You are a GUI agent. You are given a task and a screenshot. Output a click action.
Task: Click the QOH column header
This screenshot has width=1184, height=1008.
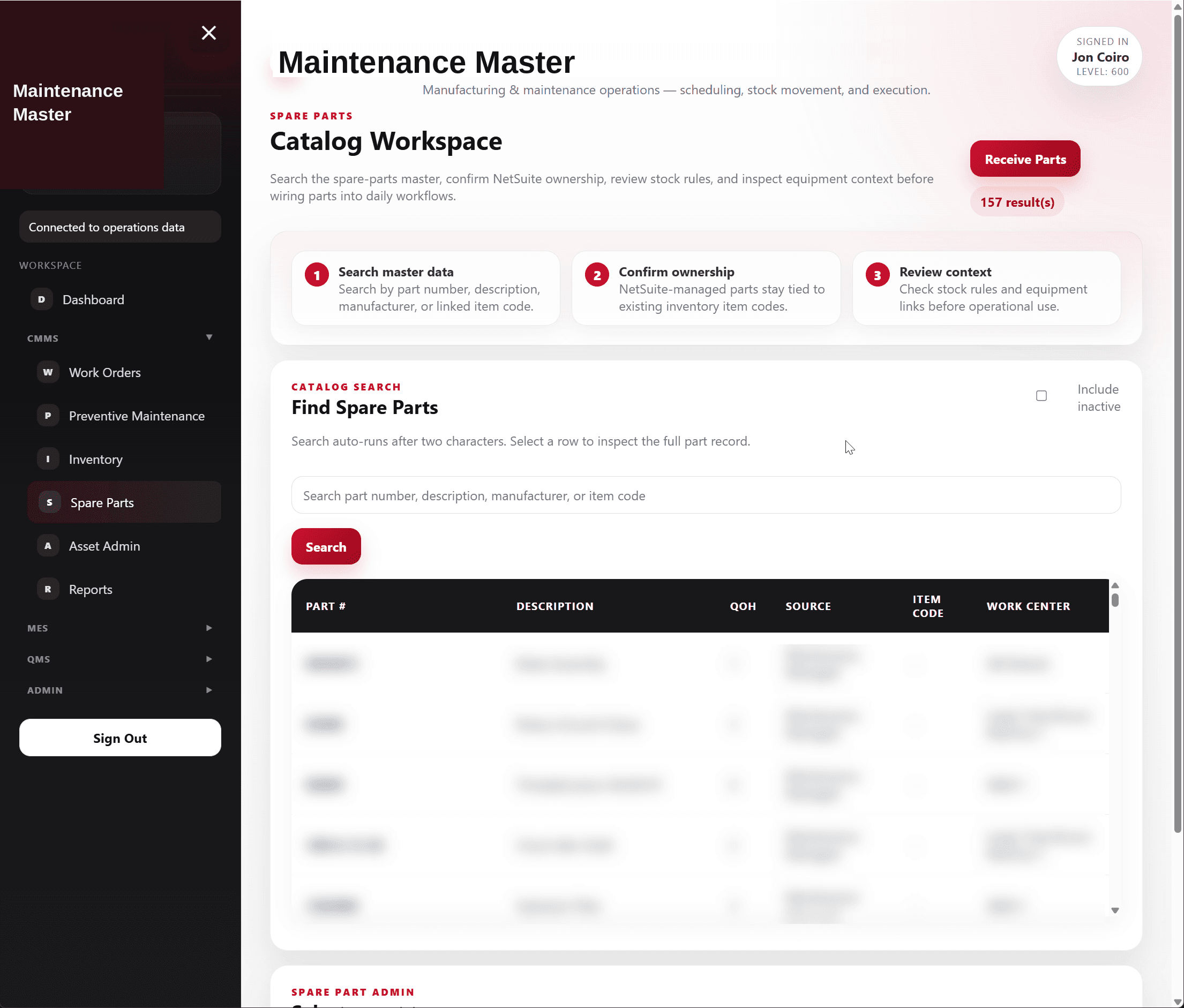click(x=743, y=606)
